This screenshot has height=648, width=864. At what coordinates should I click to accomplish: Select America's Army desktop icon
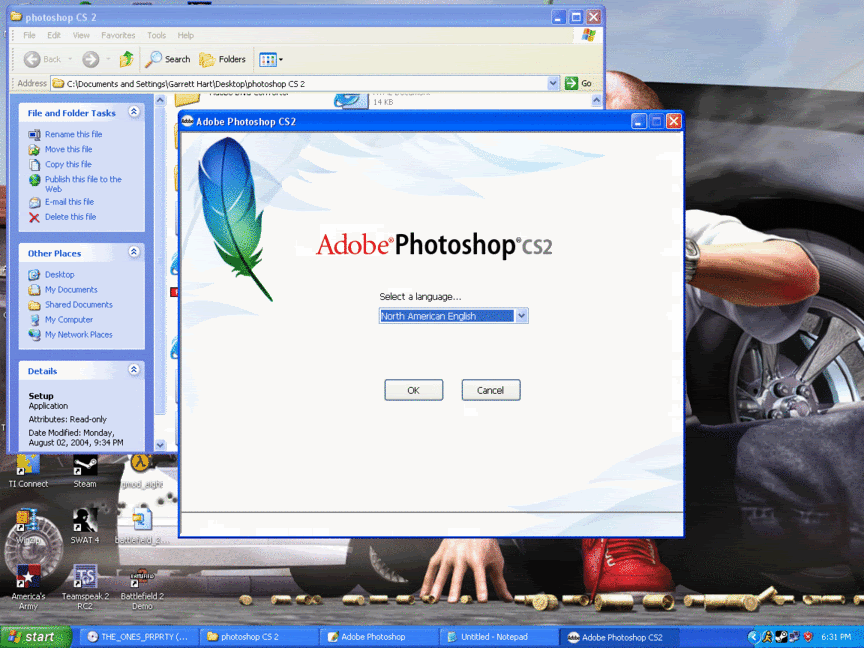point(28,587)
